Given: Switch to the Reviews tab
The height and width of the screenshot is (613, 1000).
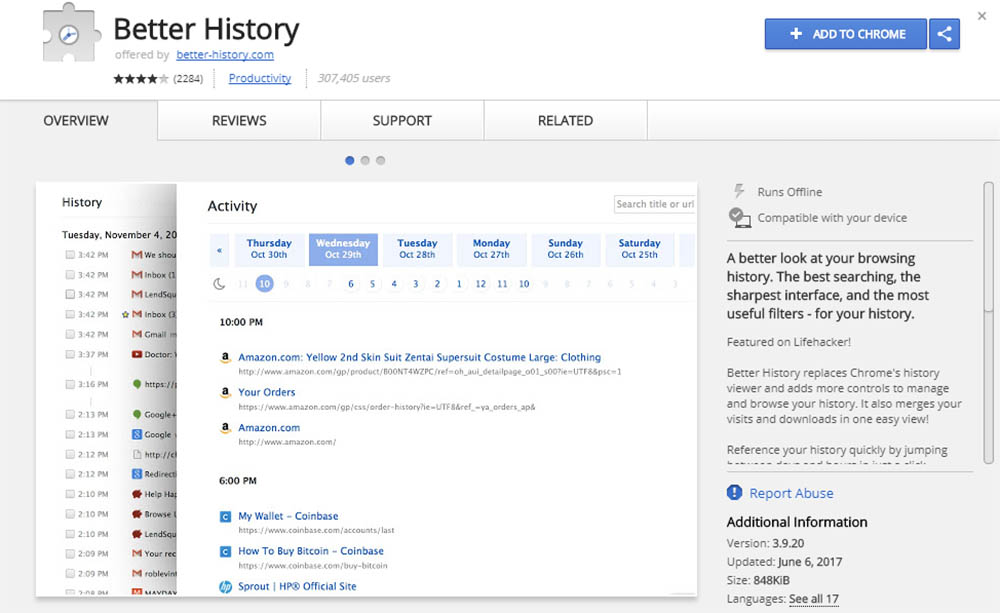Looking at the screenshot, I should coord(239,121).
